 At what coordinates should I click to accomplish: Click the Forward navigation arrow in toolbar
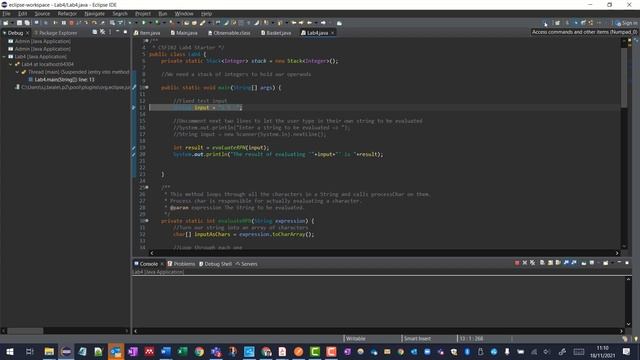323,23
